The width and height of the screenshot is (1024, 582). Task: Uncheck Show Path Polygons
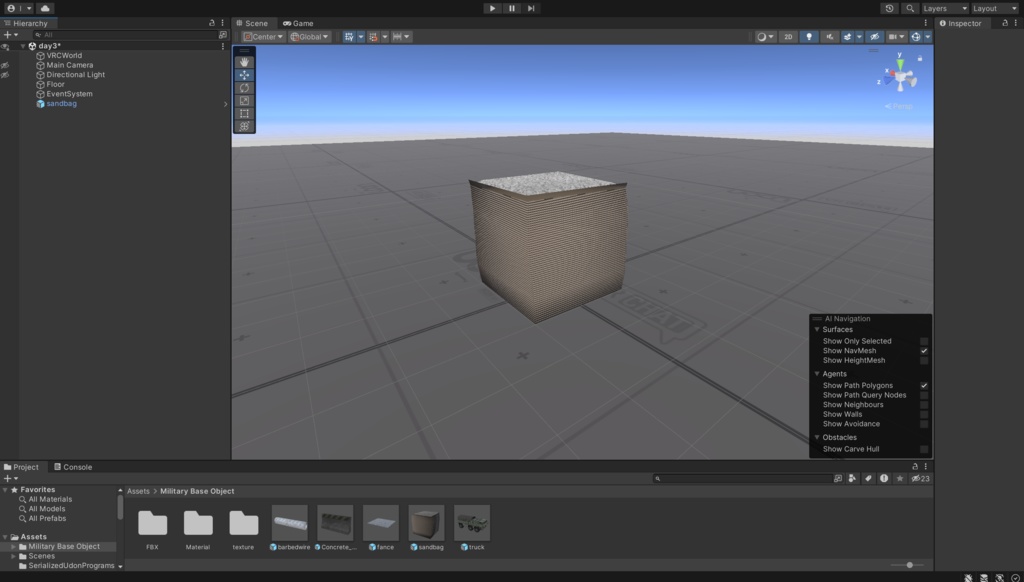click(x=924, y=385)
